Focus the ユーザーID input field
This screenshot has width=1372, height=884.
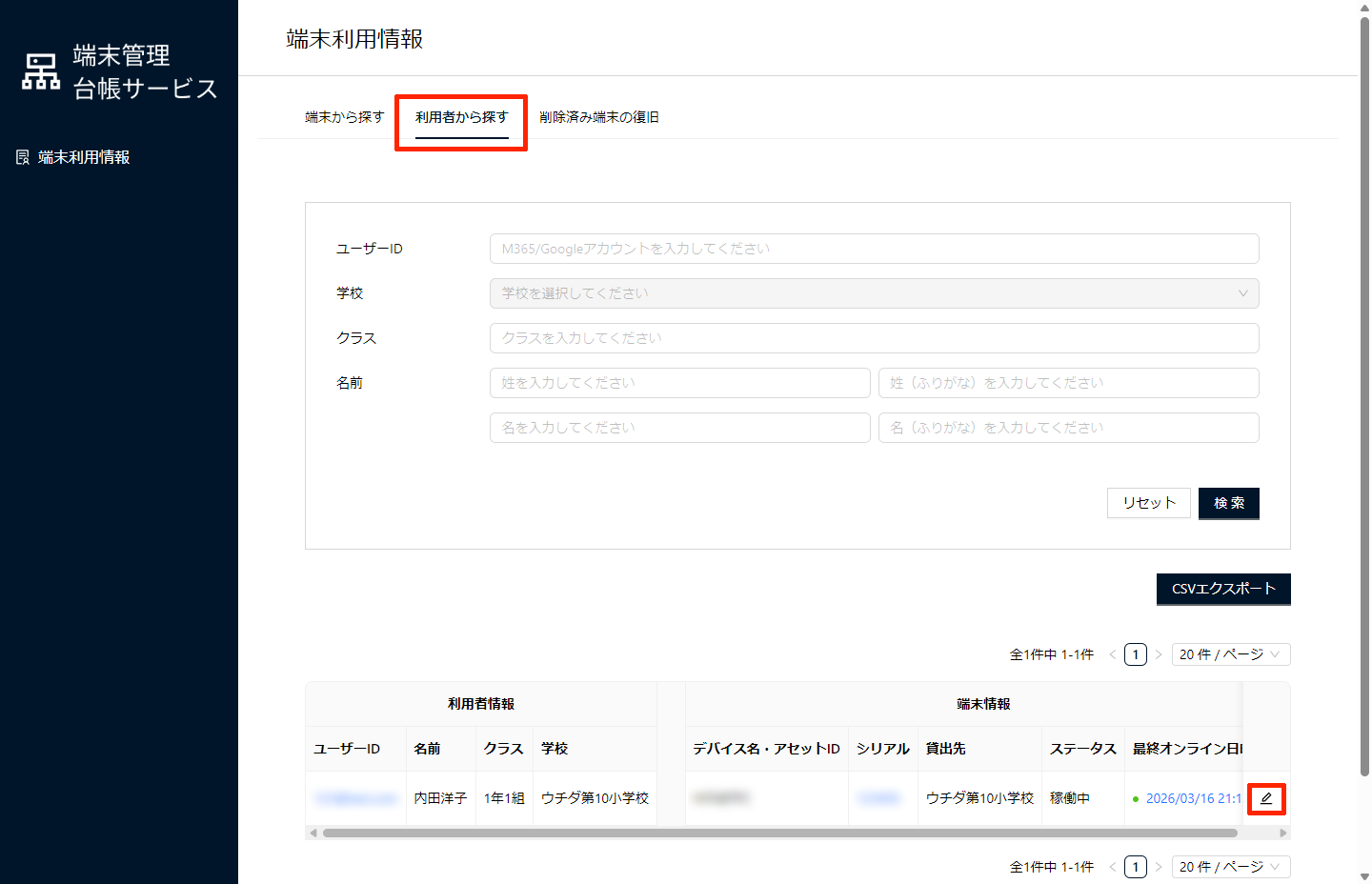[874, 249]
